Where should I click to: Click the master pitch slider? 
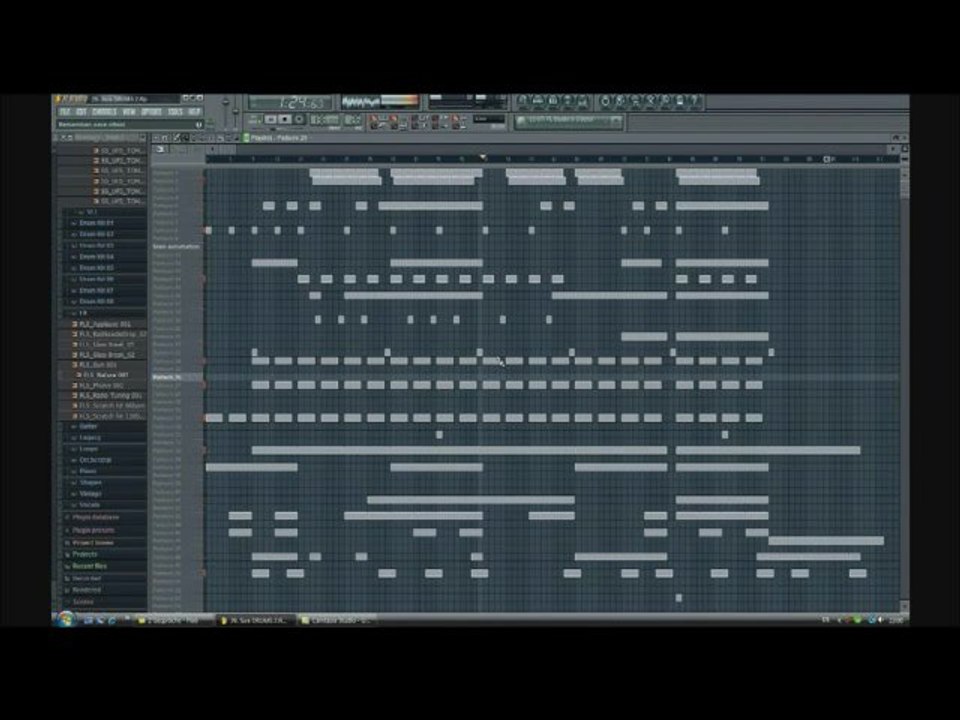236,110
